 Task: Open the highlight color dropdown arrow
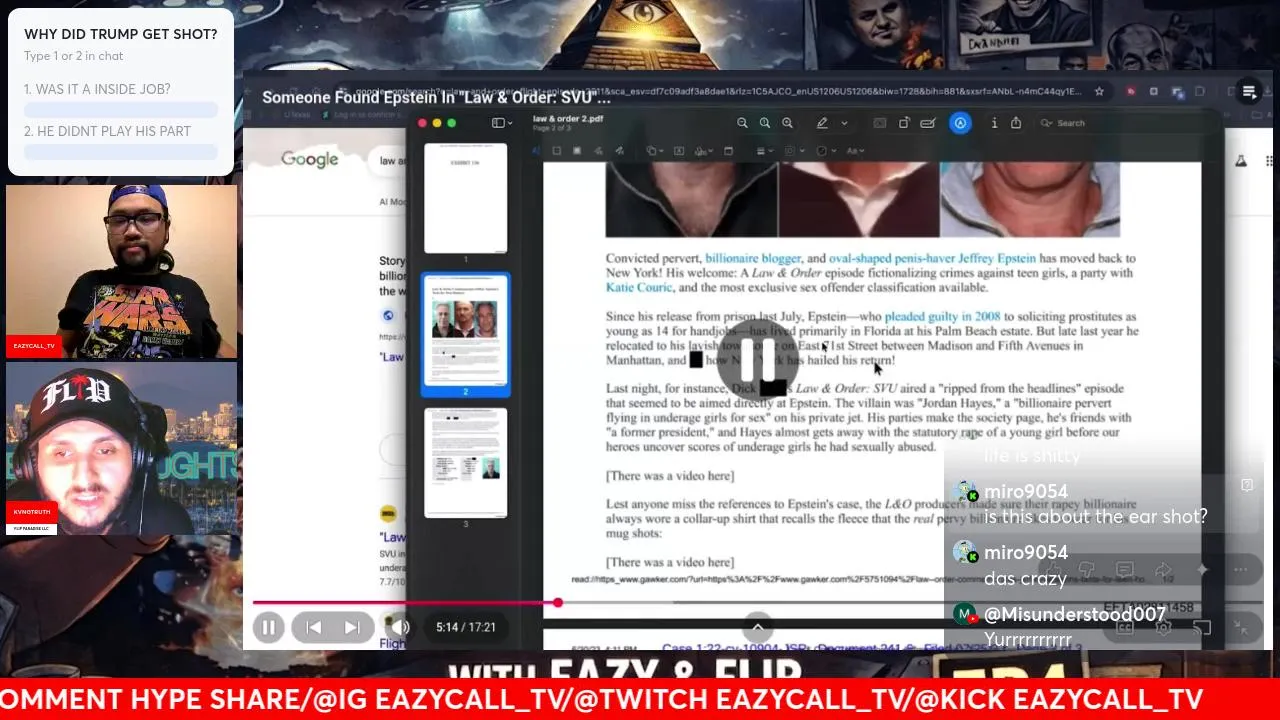pos(844,123)
